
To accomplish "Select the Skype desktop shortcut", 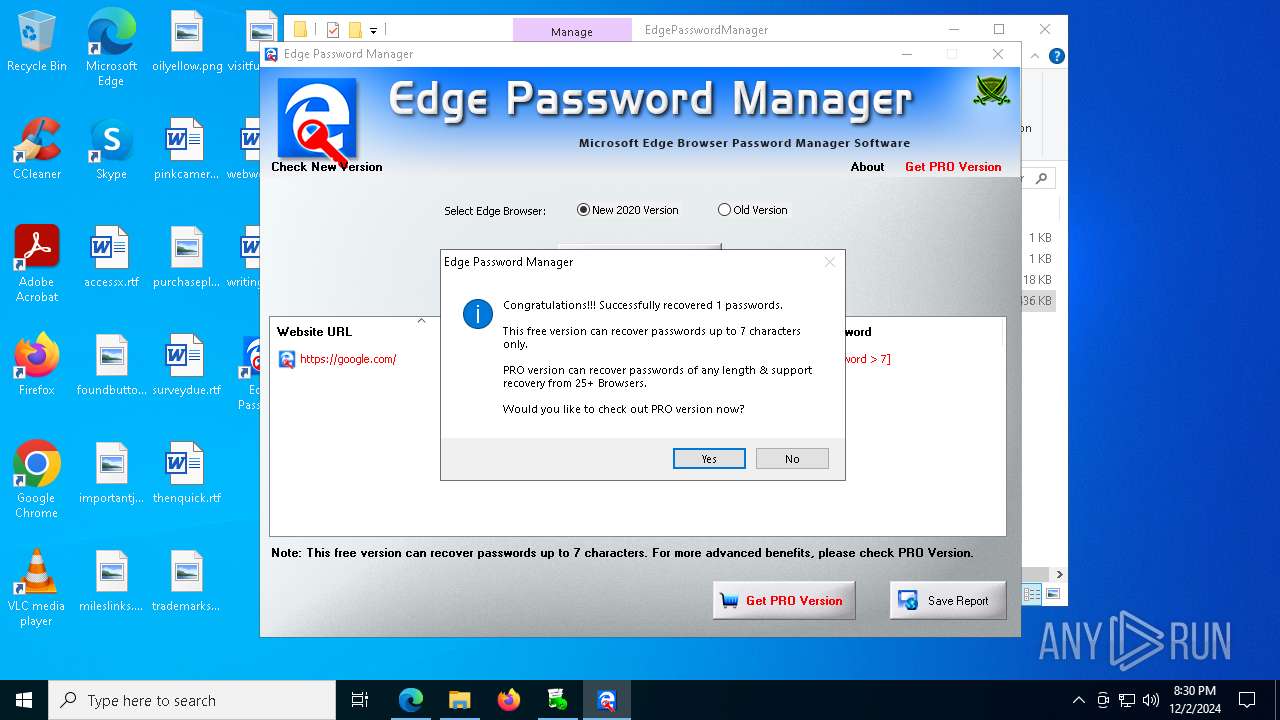I will pos(111,149).
